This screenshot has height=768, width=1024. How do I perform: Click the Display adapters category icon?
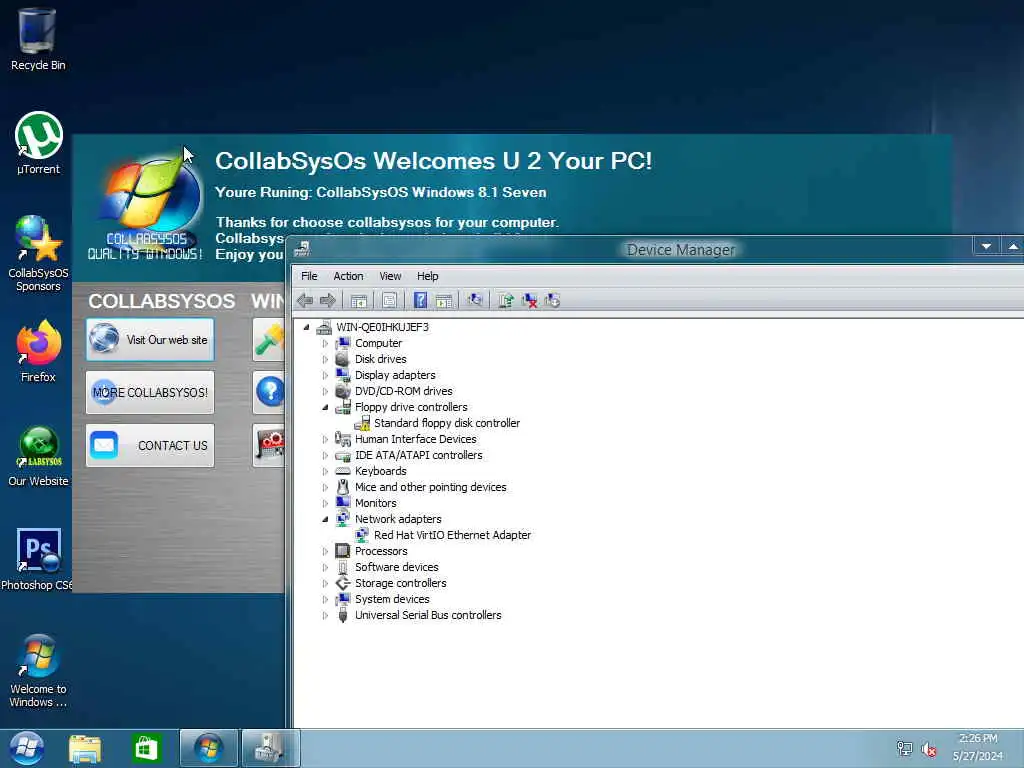(x=343, y=375)
